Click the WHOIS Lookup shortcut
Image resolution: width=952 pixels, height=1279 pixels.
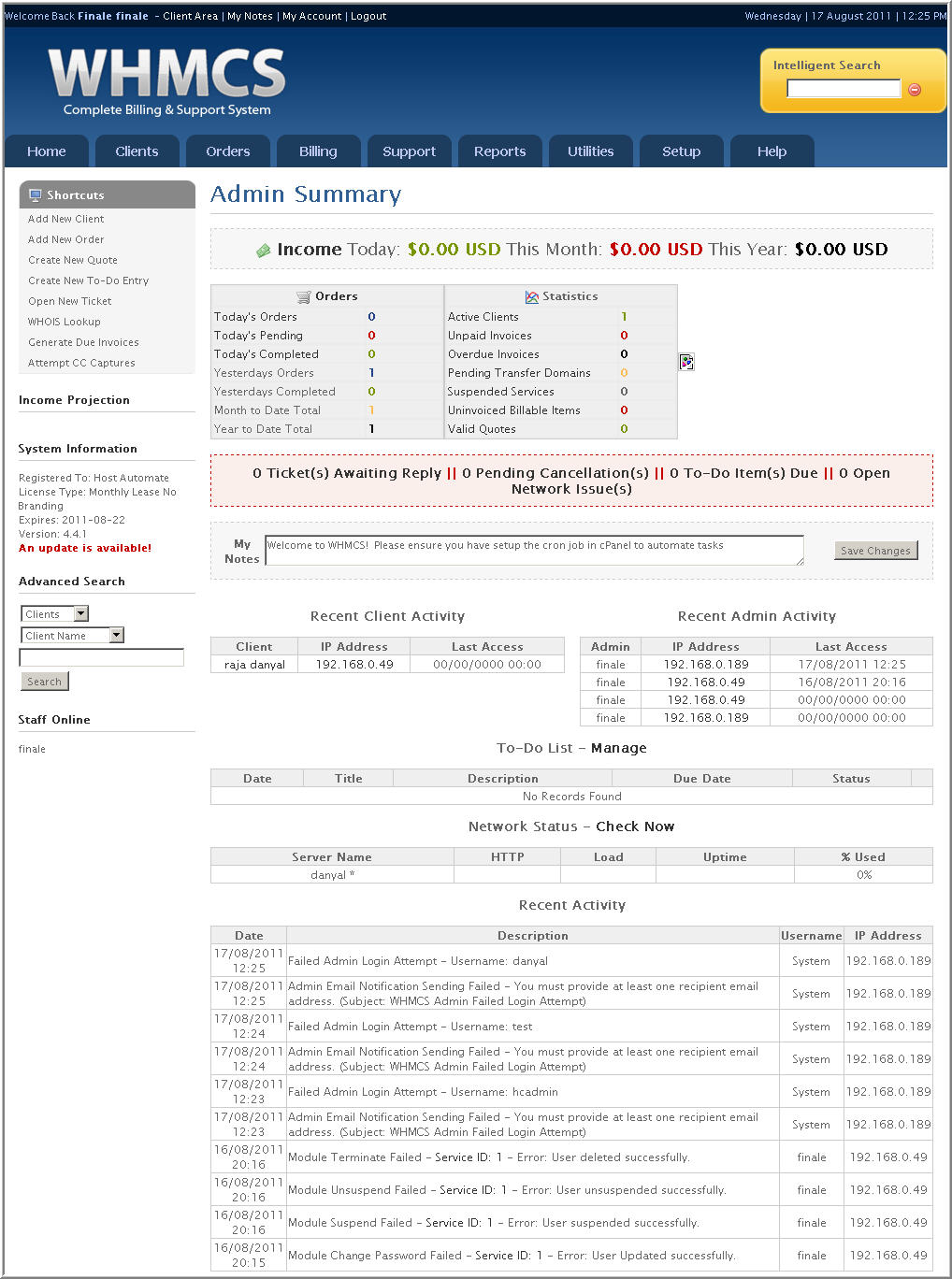coord(64,322)
